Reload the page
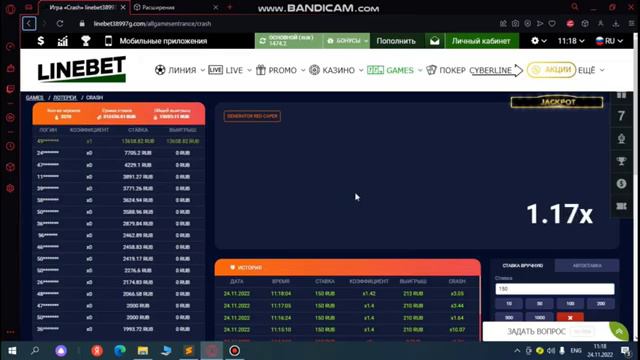640x360 pixels. tap(60, 24)
